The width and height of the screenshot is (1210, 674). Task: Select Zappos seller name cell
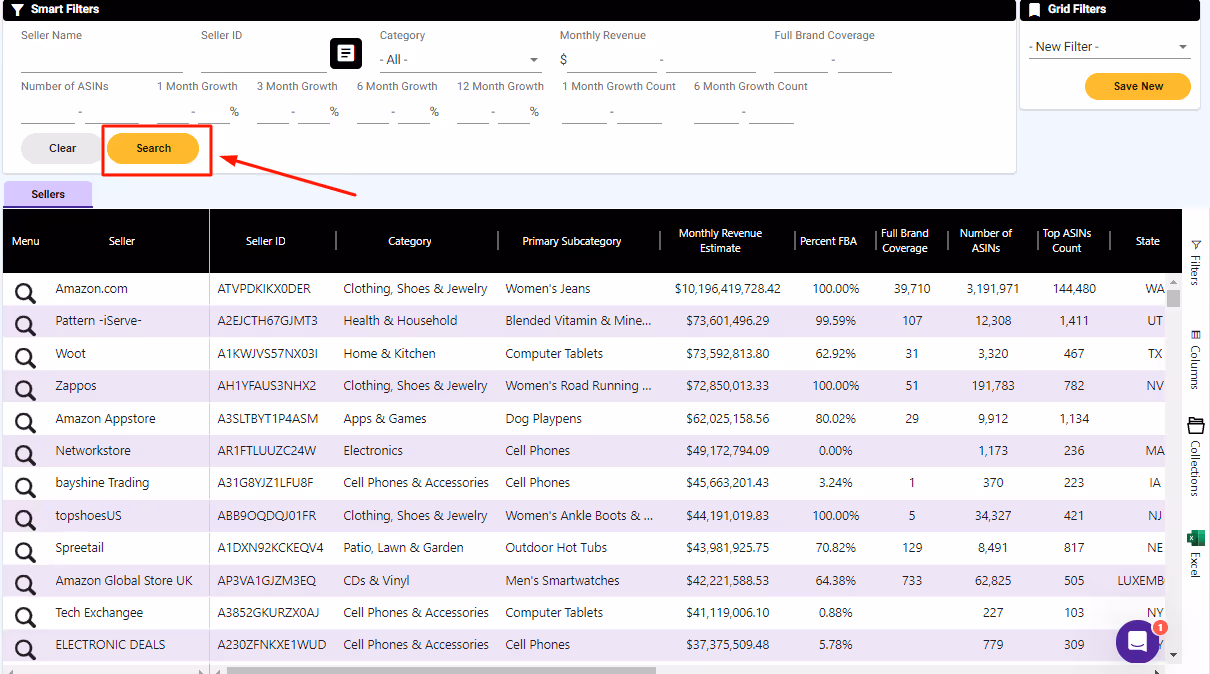pos(75,386)
